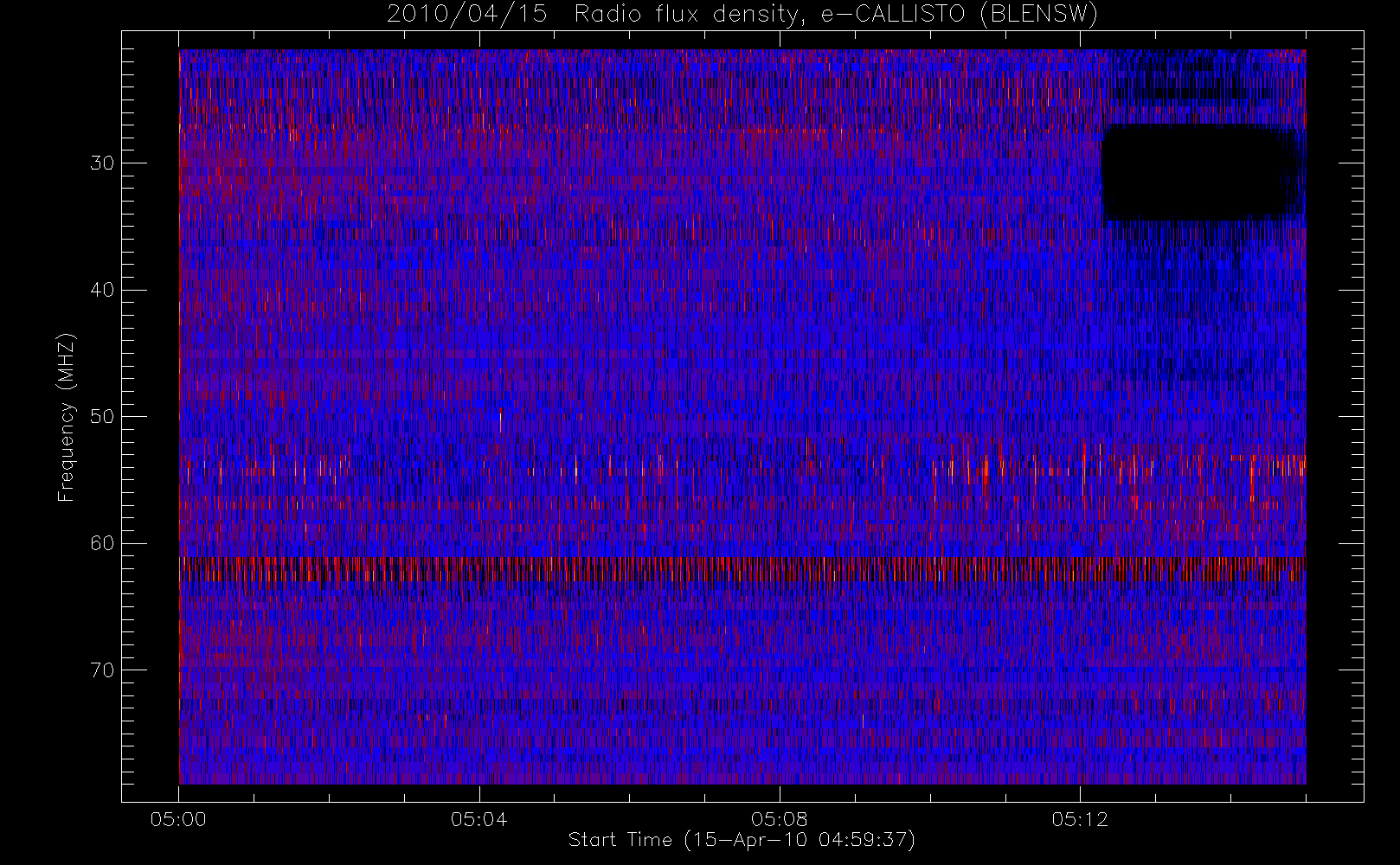Screen dimensions: 1400x865
Task: Select the 05:00 time tick label
Action: [x=178, y=819]
